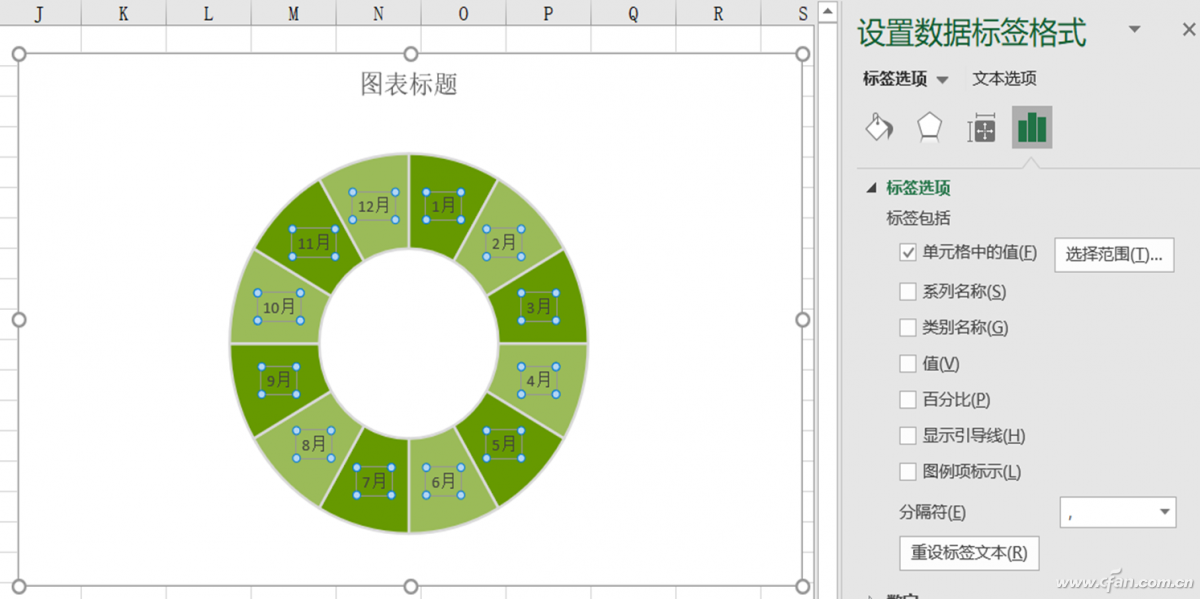Select column K header

[x=123, y=12]
